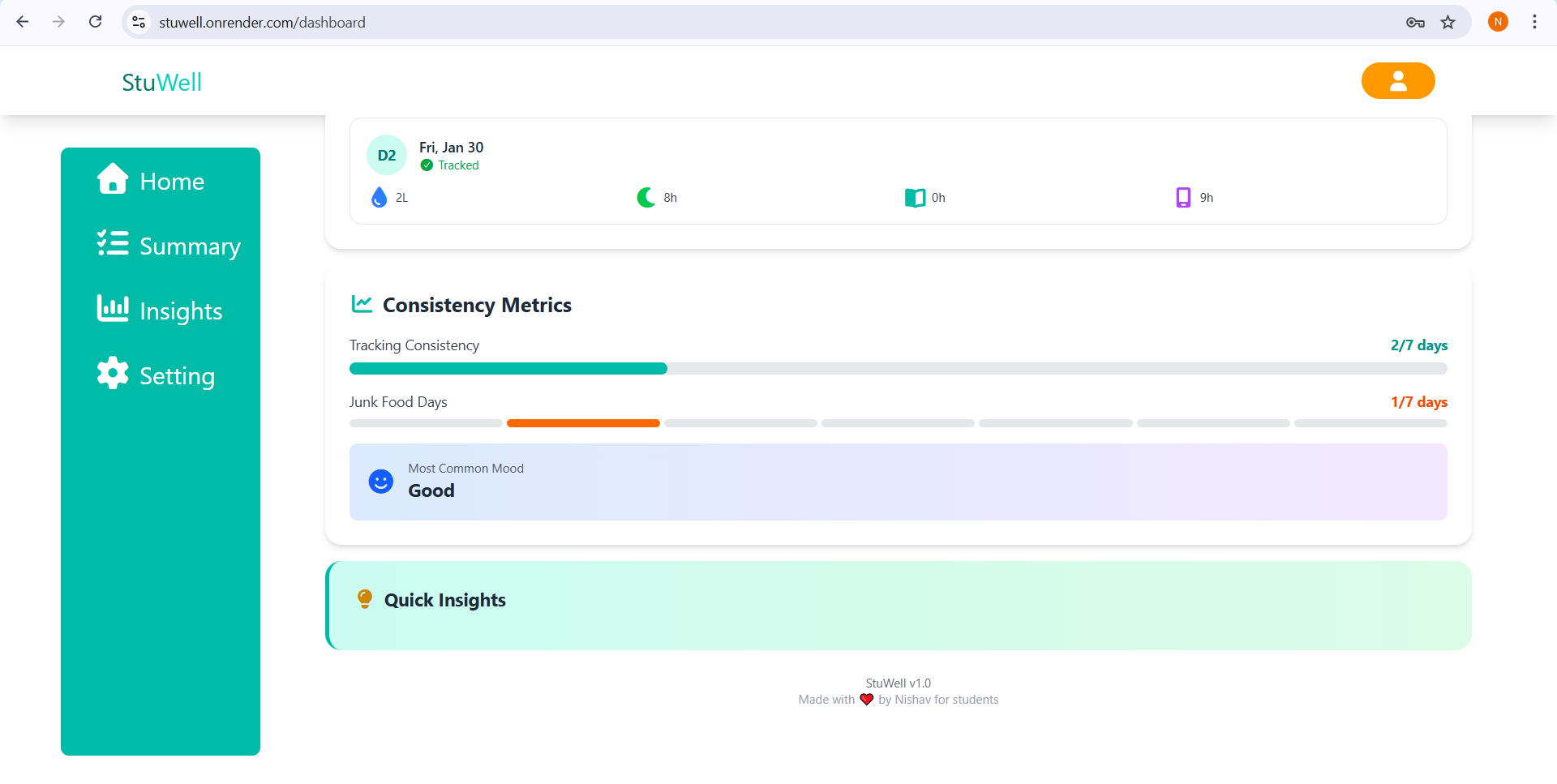This screenshot has width=1557, height=784.
Task: Click the gear icon beside Setting
Action: point(113,373)
